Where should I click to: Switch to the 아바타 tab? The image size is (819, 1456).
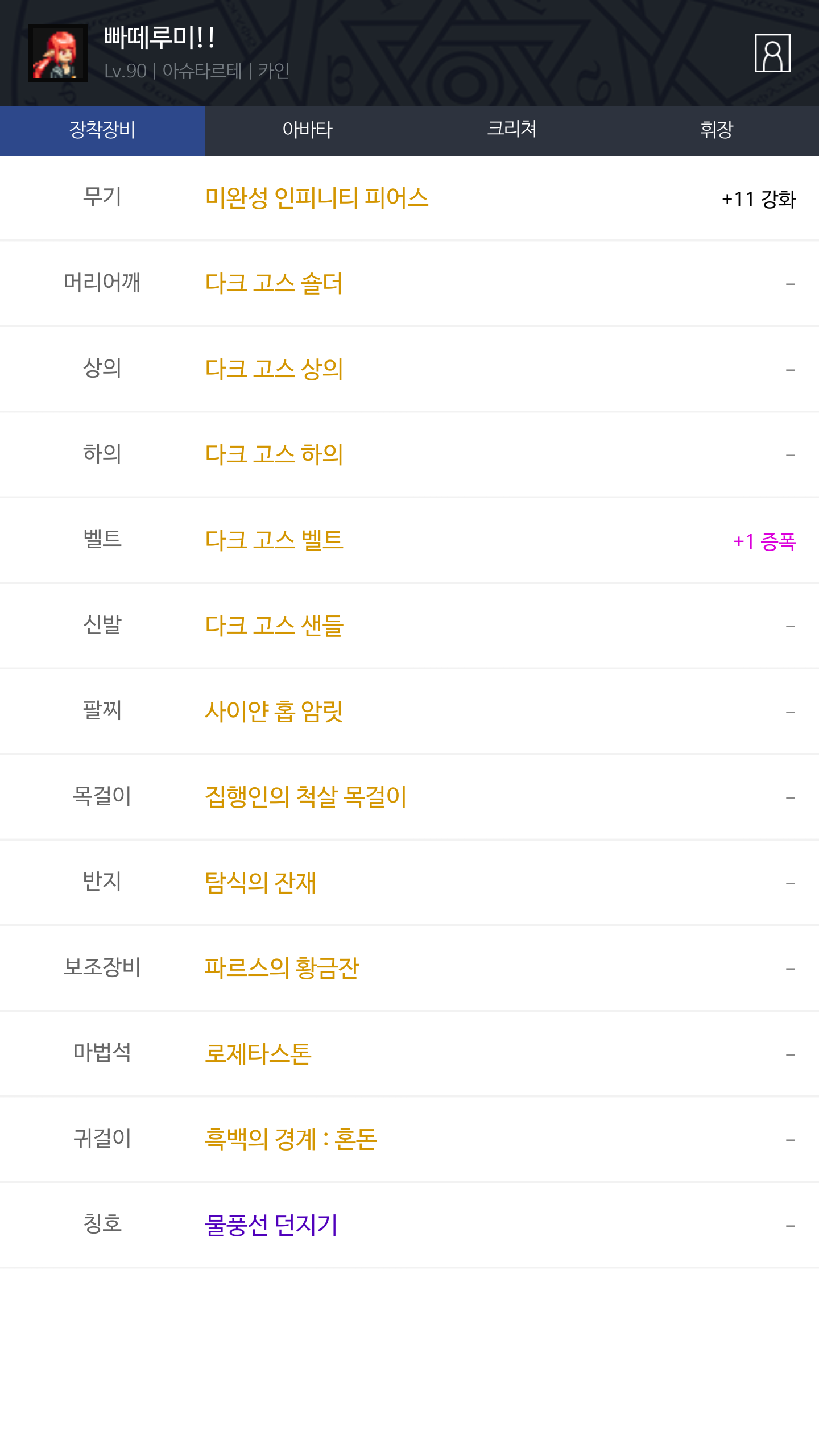click(x=307, y=130)
